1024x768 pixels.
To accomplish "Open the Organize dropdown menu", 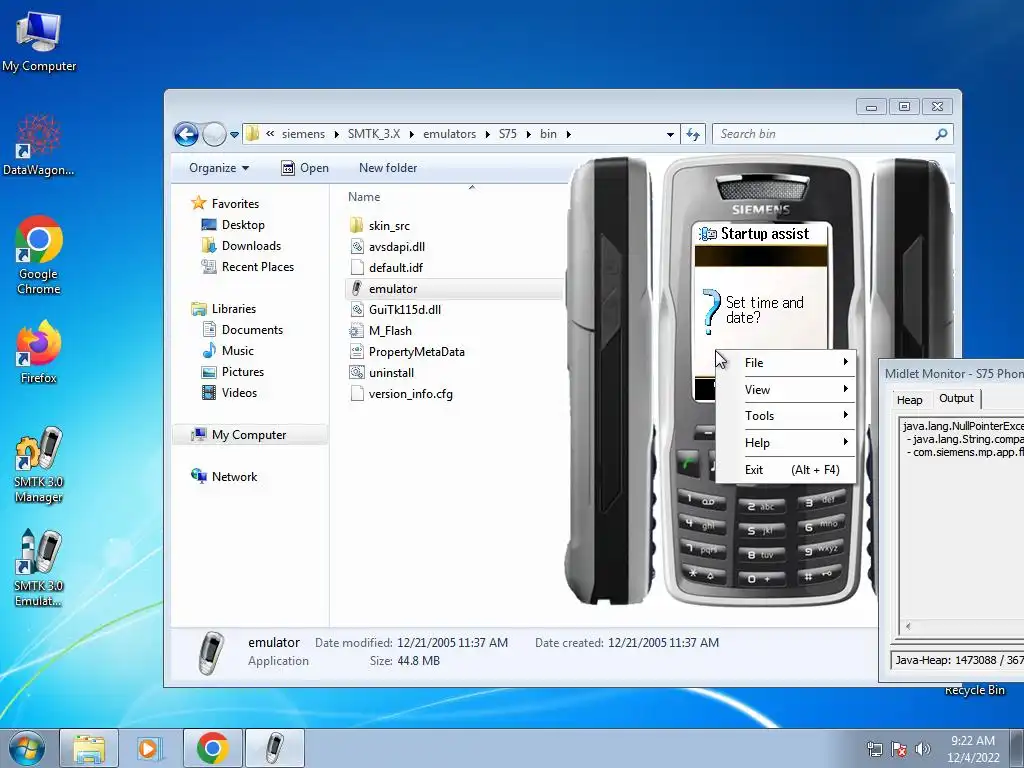I will point(219,168).
